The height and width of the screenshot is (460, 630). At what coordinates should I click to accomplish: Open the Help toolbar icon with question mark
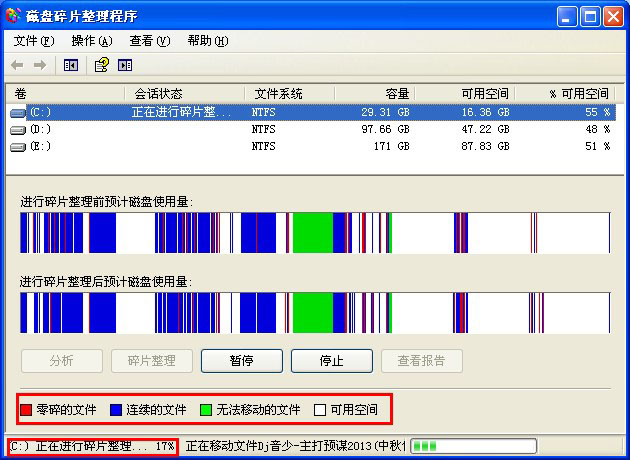click(101, 65)
